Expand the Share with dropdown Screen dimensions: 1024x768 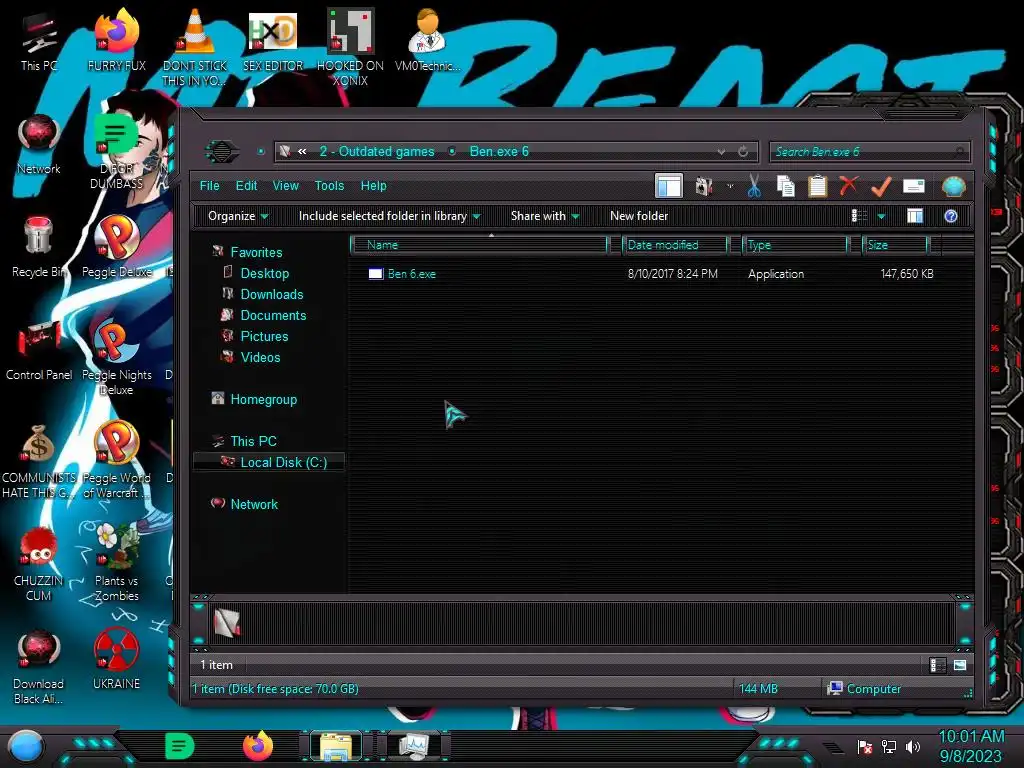(545, 216)
